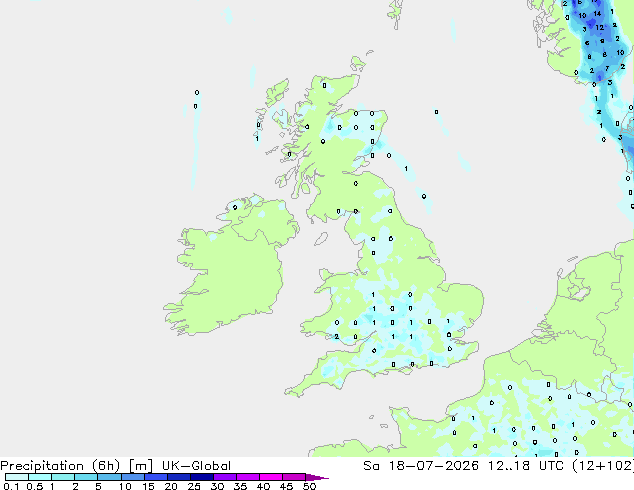Click the Shetland Islands outline along the top edge
The height and width of the screenshot is (490, 634).
[x=395, y=13]
